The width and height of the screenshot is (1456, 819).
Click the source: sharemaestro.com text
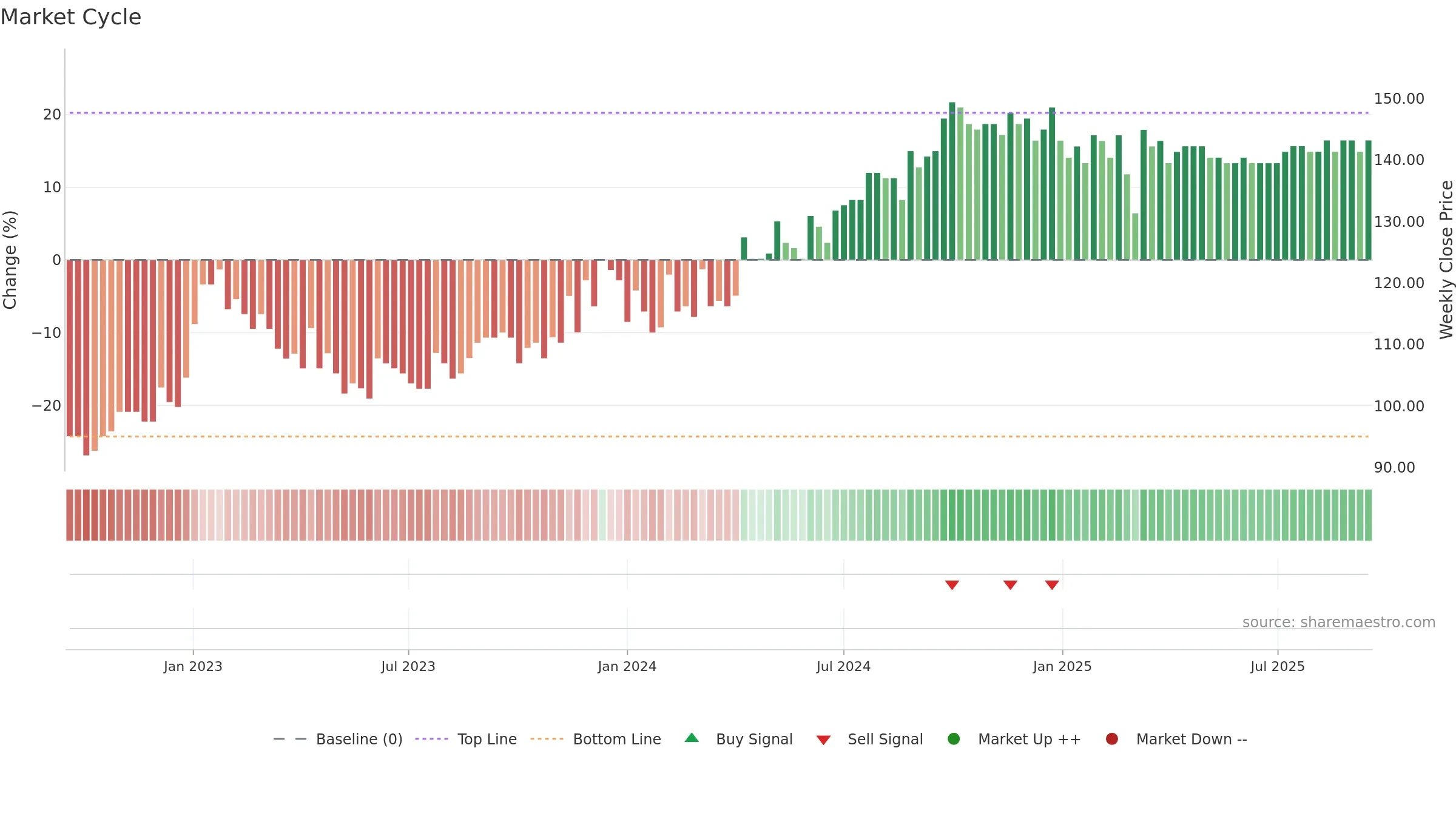(x=1339, y=622)
